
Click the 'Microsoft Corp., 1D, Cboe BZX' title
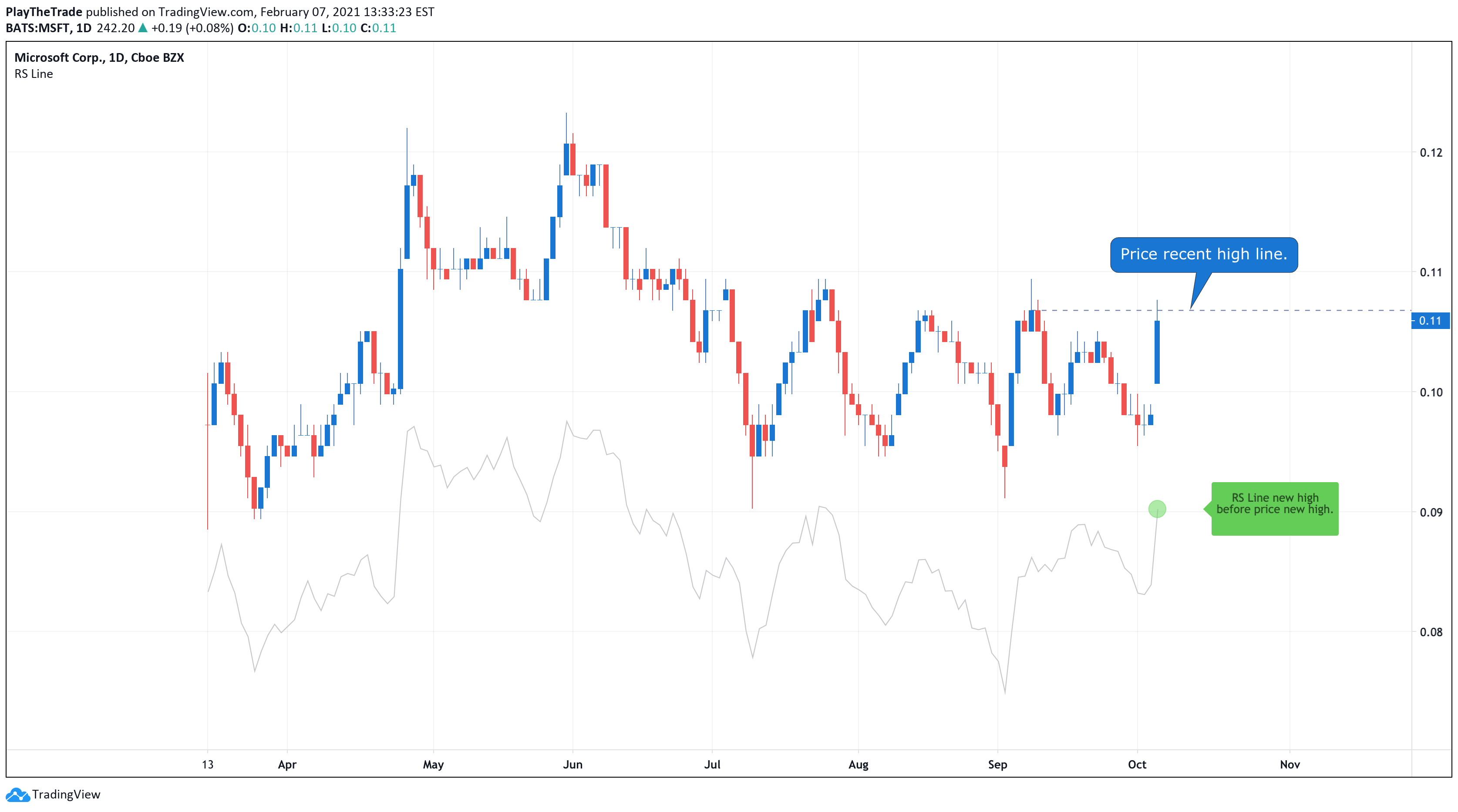[99, 58]
